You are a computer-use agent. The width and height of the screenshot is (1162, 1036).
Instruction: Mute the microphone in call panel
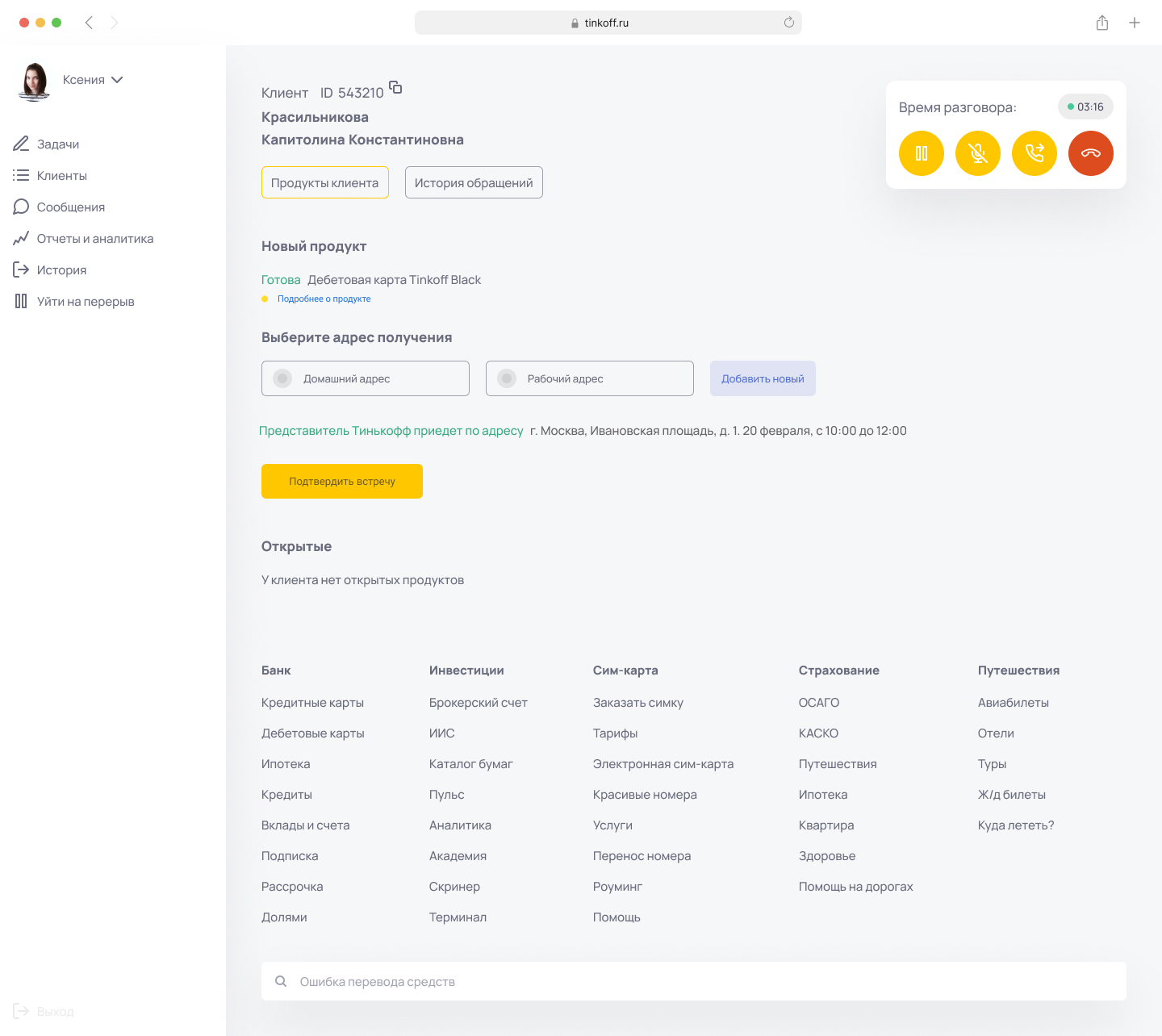click(977, 153)
